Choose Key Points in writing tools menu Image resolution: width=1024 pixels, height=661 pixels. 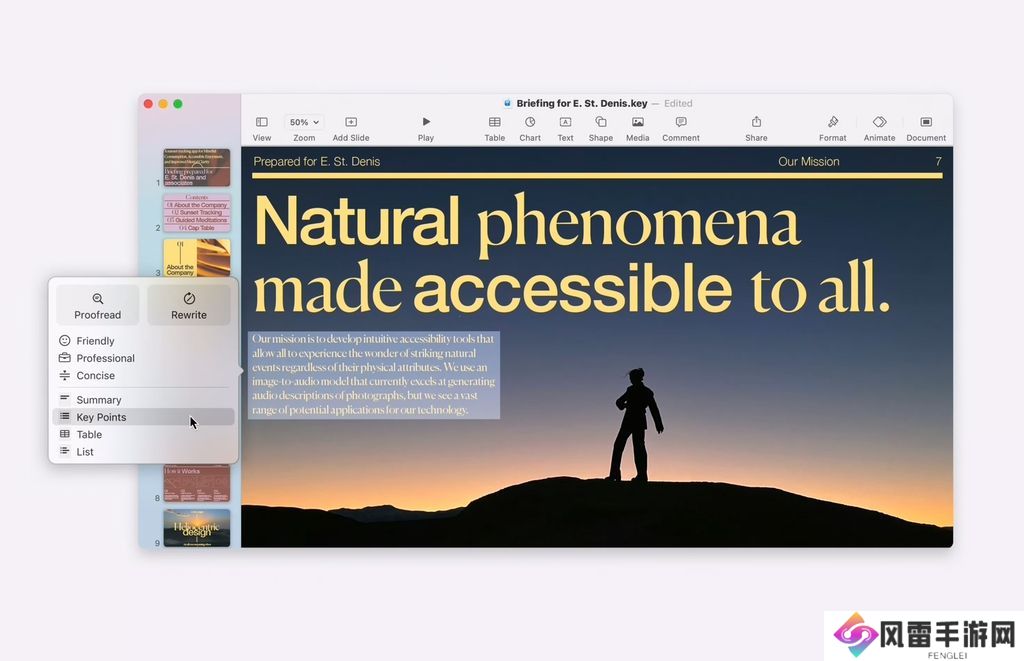[x=101, y=417]
